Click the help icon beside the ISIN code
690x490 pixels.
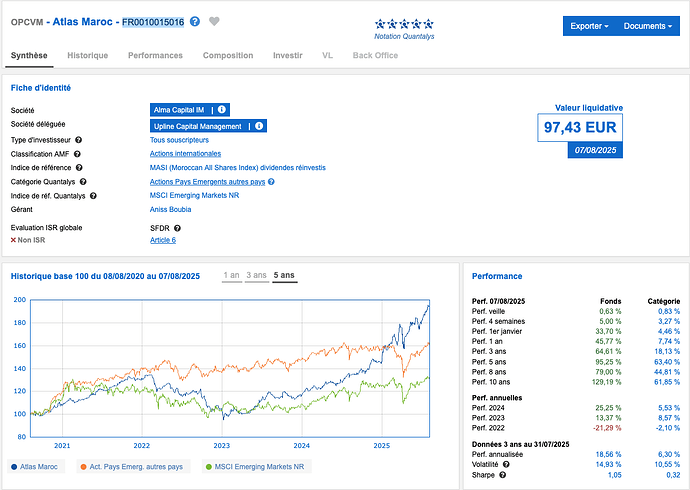click(195, 22)
